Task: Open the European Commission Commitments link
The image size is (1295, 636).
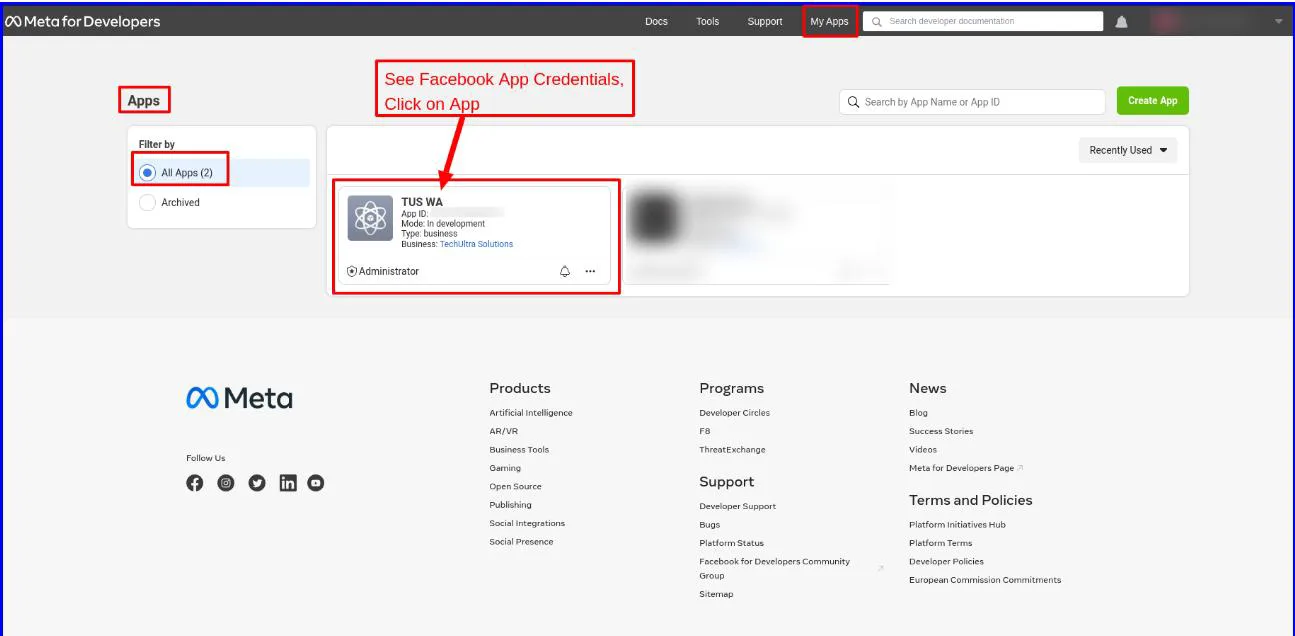Action: (985, 580)
